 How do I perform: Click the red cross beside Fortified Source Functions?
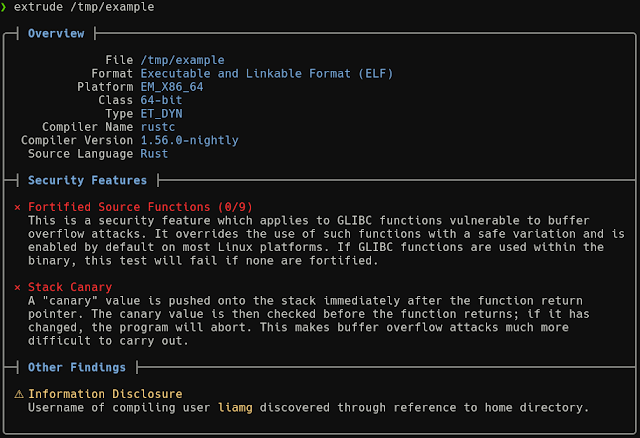pyautogui.click(x=18, y=207)
